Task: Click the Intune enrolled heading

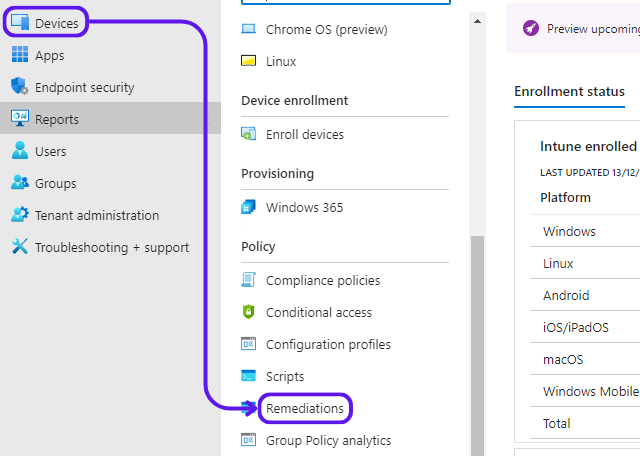Action: [x=590, y=146]
